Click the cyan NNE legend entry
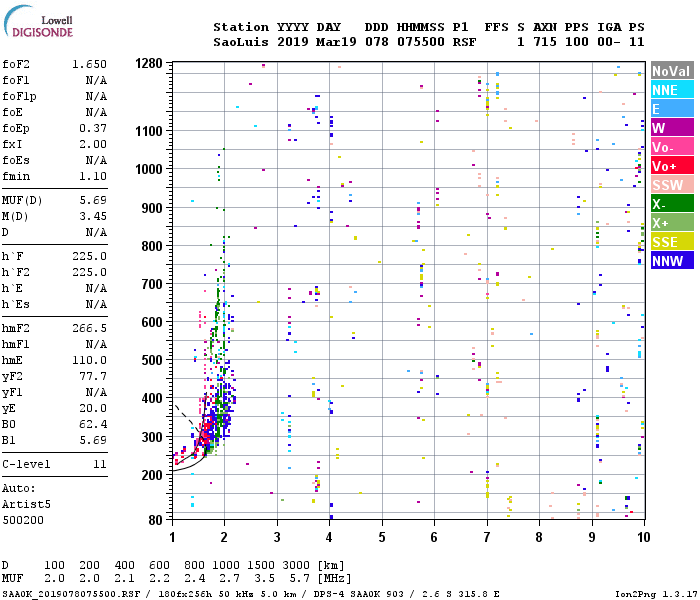 coord(670,90)
